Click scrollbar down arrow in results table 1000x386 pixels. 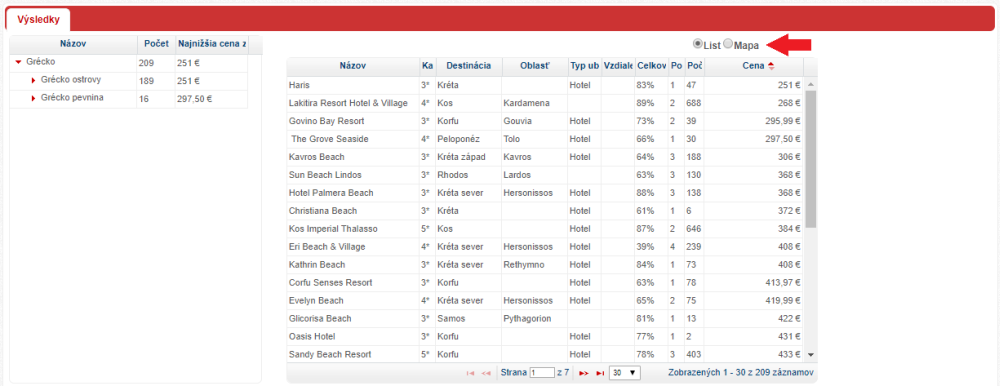[x=811, y=354]
